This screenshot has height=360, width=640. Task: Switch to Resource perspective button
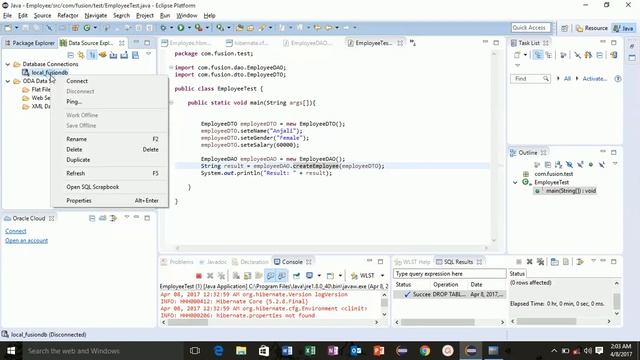(592, 28)
